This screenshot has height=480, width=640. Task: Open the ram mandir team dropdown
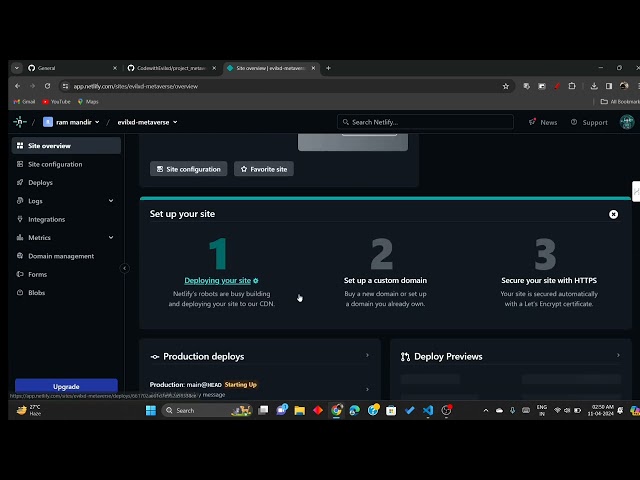71,122
